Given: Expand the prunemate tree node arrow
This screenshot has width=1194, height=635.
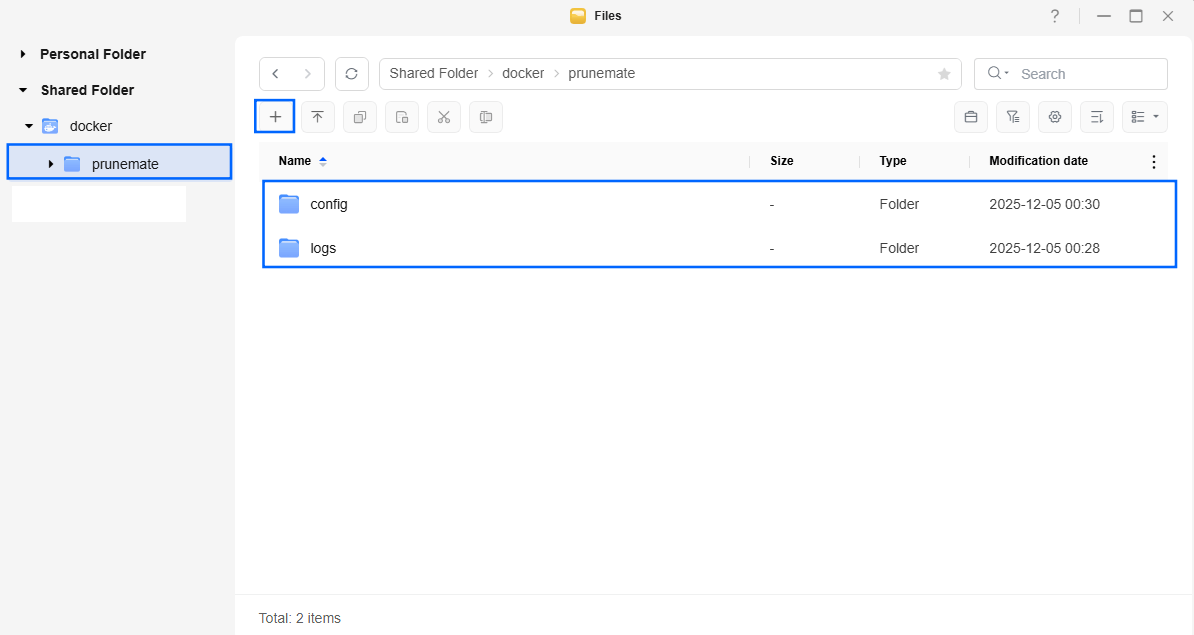Looking at the screenshot, I should (x=51, y=164).
